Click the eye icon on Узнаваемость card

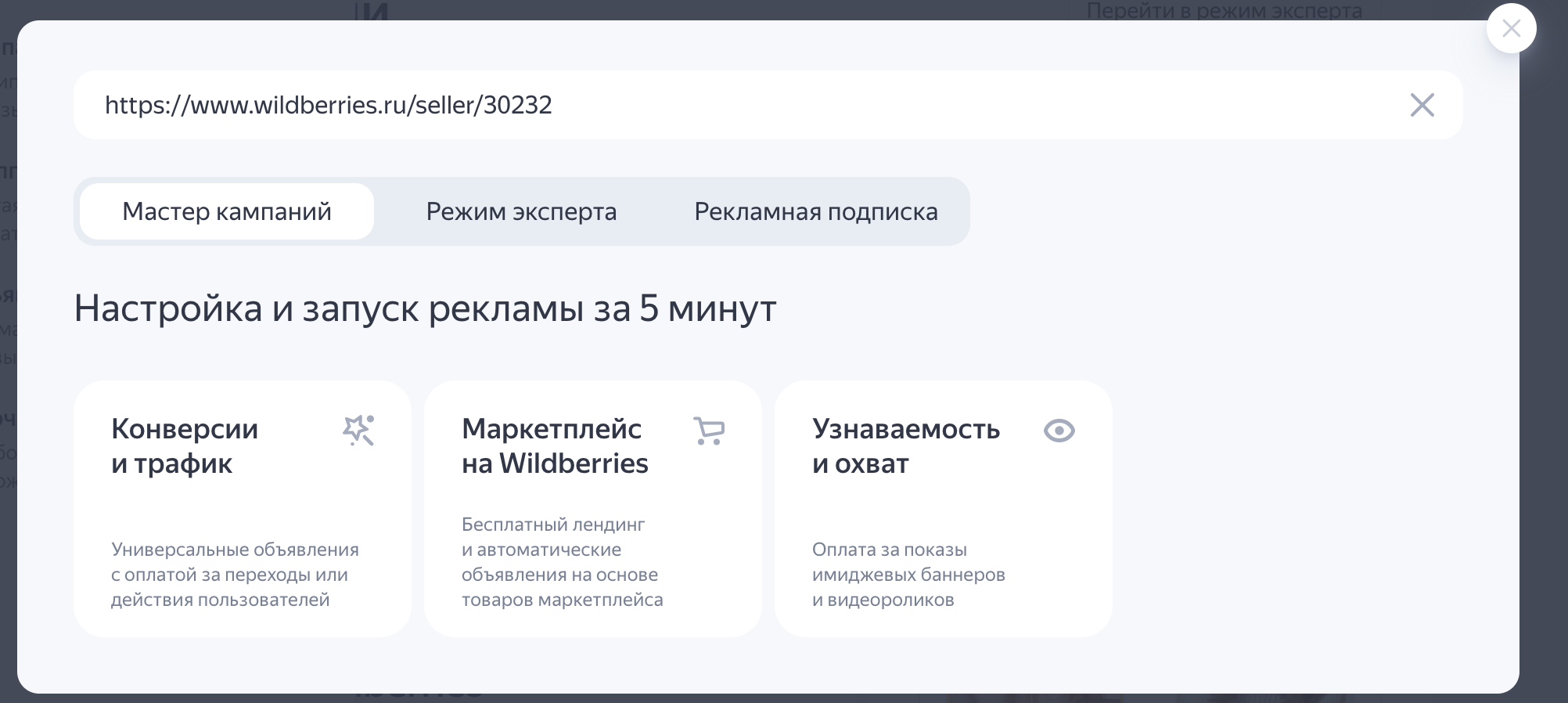click(x=1059, y=431)
